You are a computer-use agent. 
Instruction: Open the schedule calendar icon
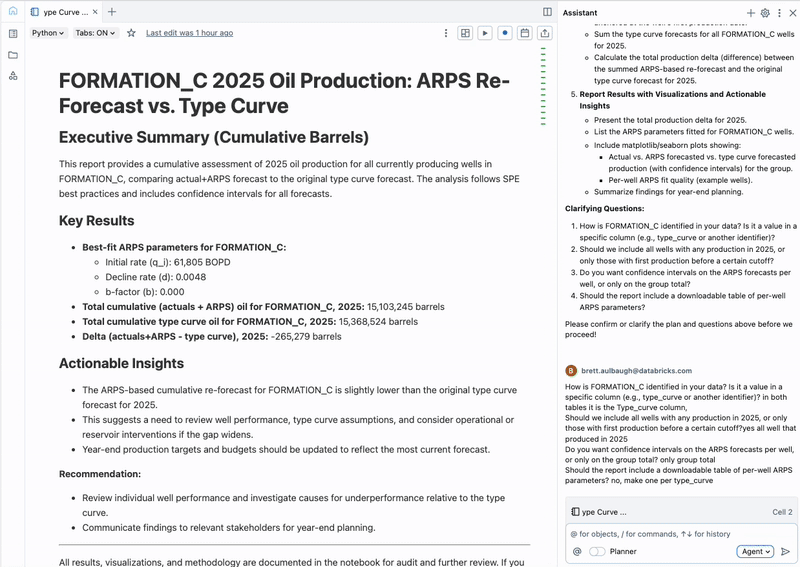coord(525,33)
